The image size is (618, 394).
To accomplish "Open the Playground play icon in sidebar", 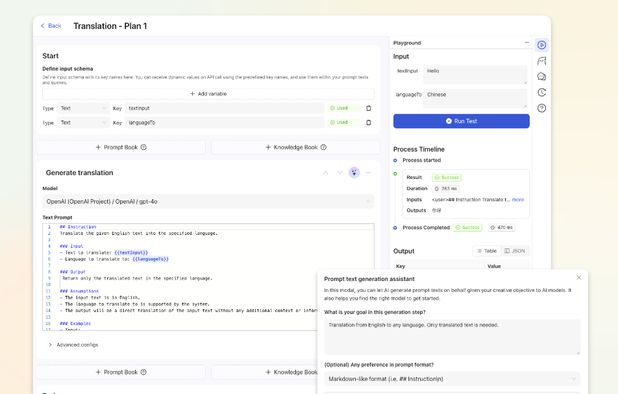I will [x=542, y=45].
